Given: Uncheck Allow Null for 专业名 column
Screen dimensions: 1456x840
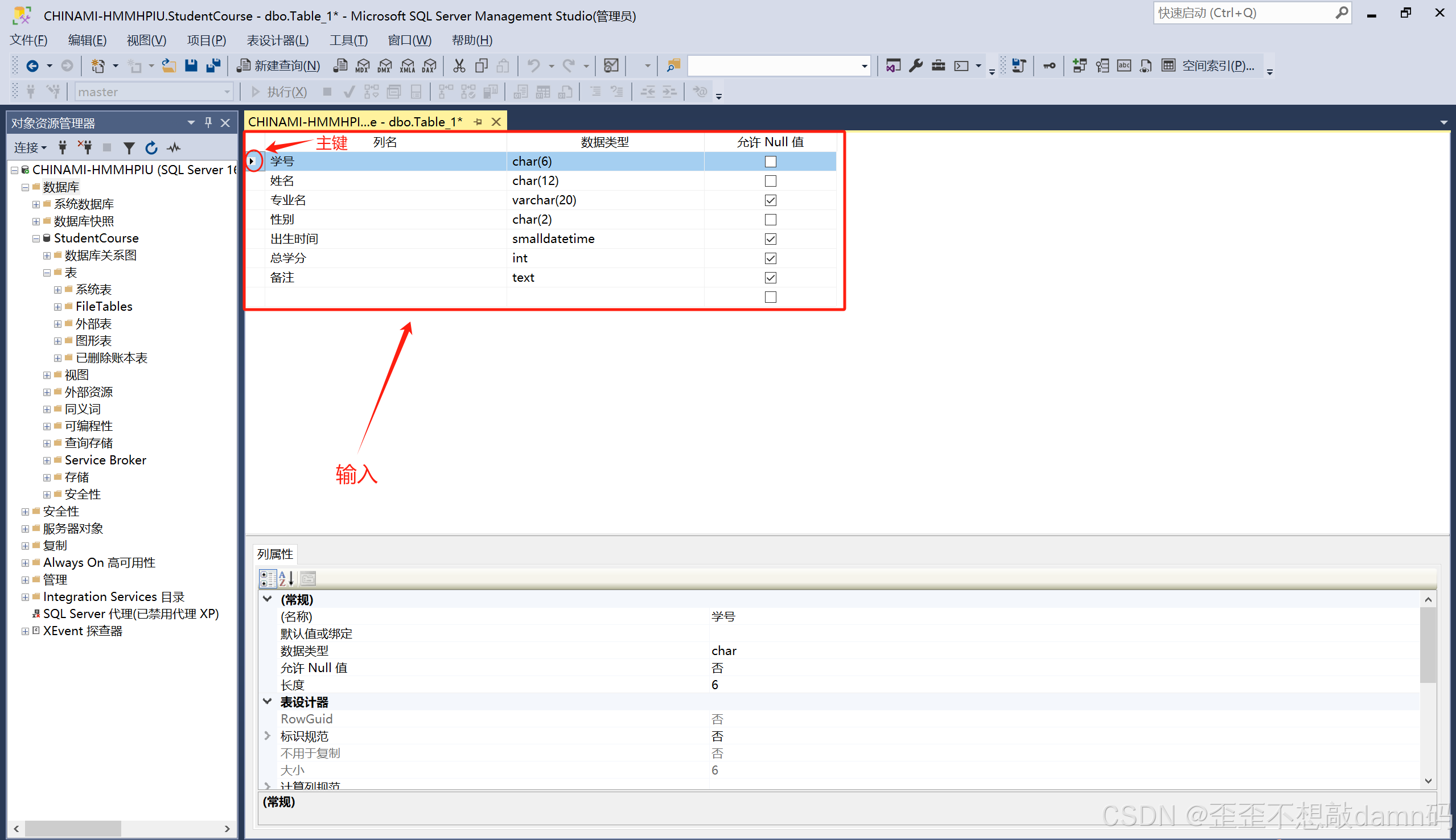Looking at the screenshot, I should pyautogui.click(x=770, y=200).
